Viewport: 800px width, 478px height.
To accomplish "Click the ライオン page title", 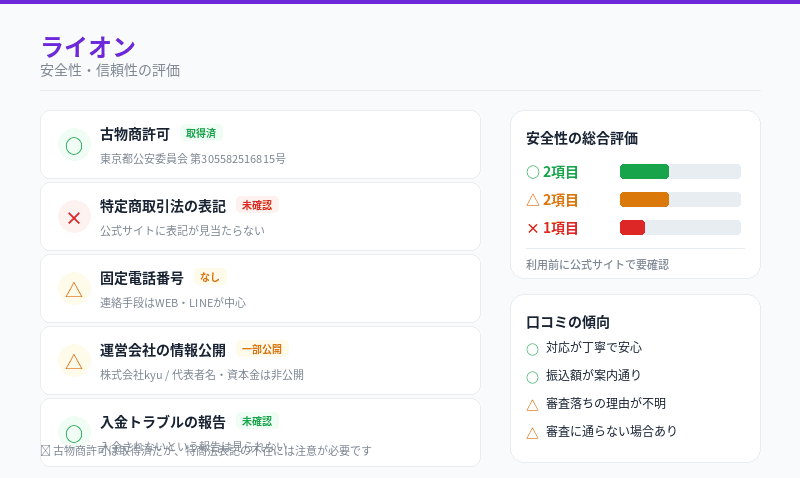I will pyautogui.click(x=88, y=47).
